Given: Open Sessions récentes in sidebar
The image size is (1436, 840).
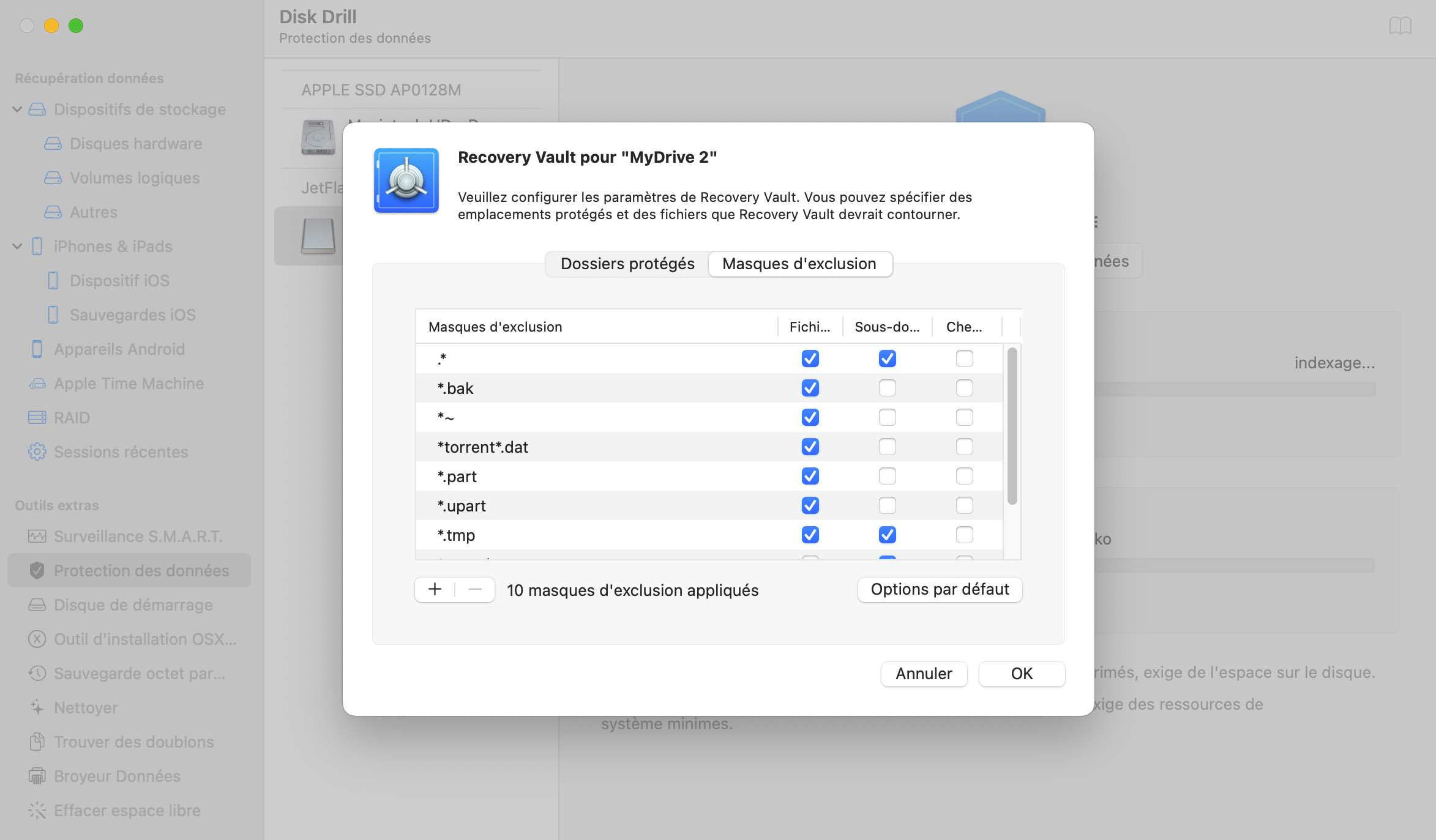Looking at the screenshot, I should (x=129, y=452).
